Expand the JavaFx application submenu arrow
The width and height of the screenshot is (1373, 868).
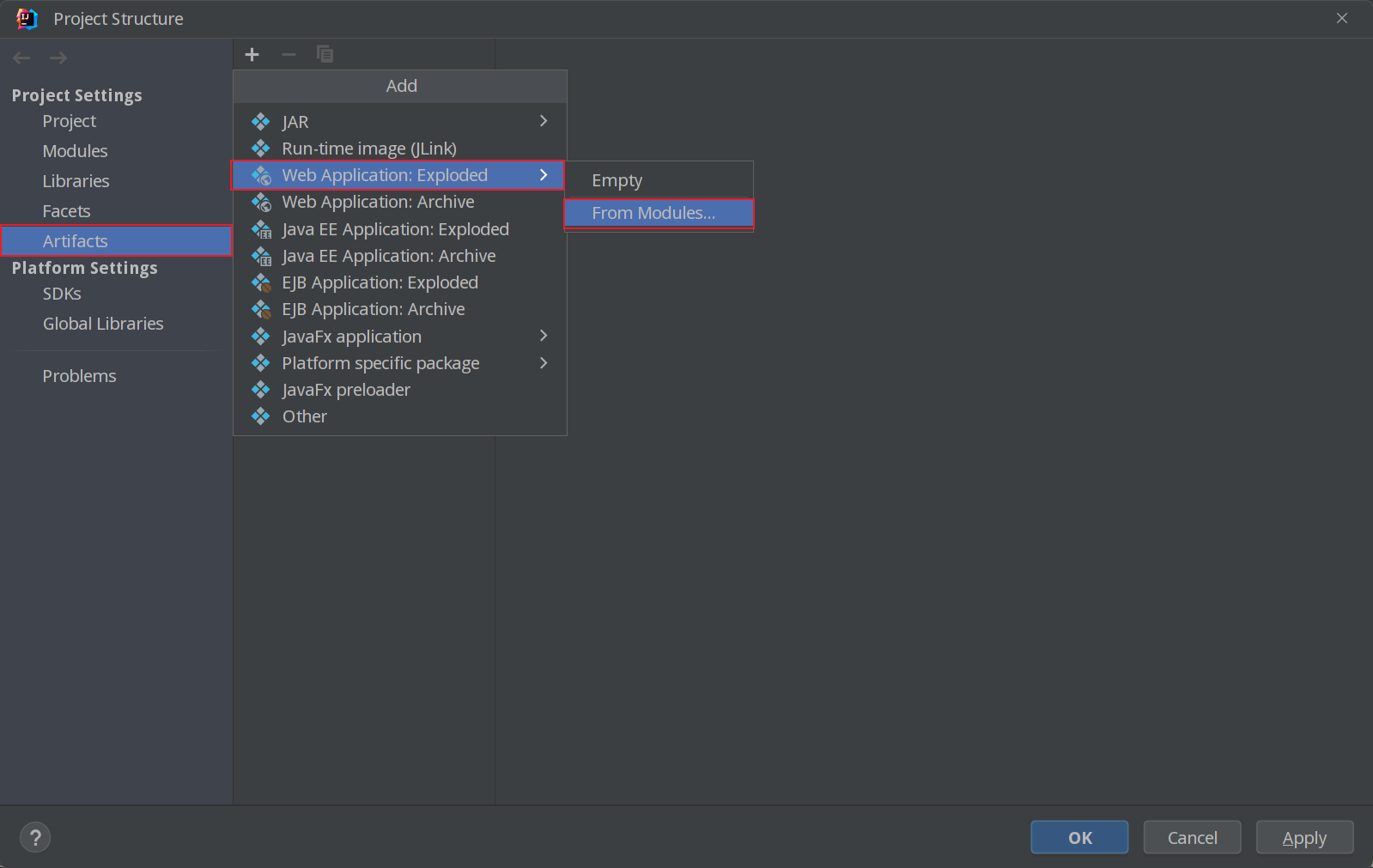(x=544, y=336)
